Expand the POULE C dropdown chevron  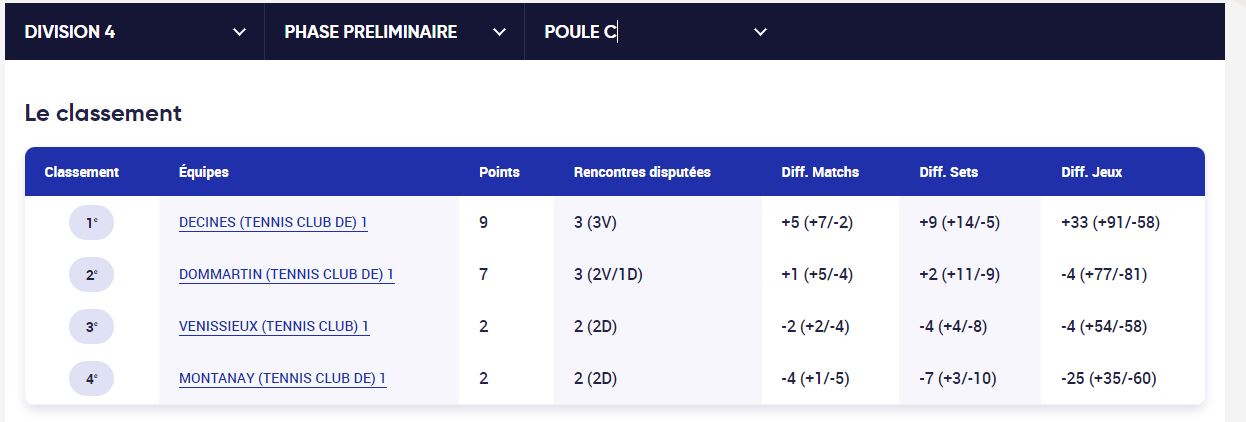point(760,32)
